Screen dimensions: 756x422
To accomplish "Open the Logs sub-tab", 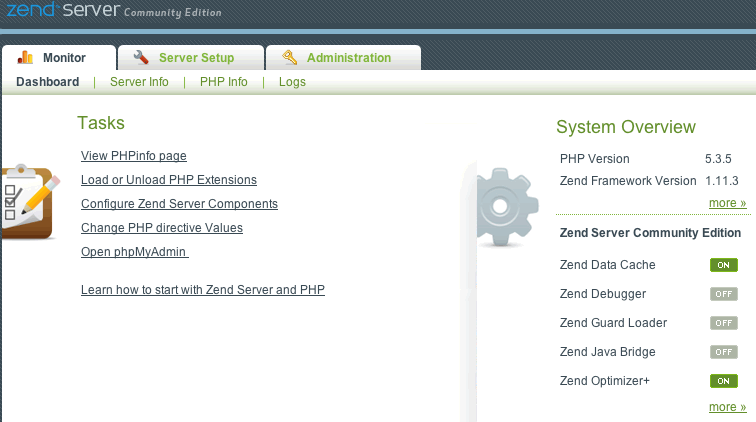I will [292, 82].
